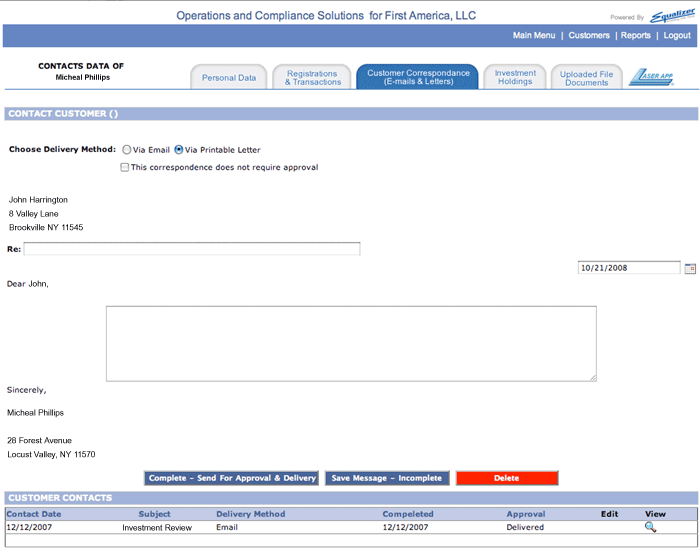Sort by Subject column header
The width and height of the screenshot is (700, 557).
[x=154, y=514]
